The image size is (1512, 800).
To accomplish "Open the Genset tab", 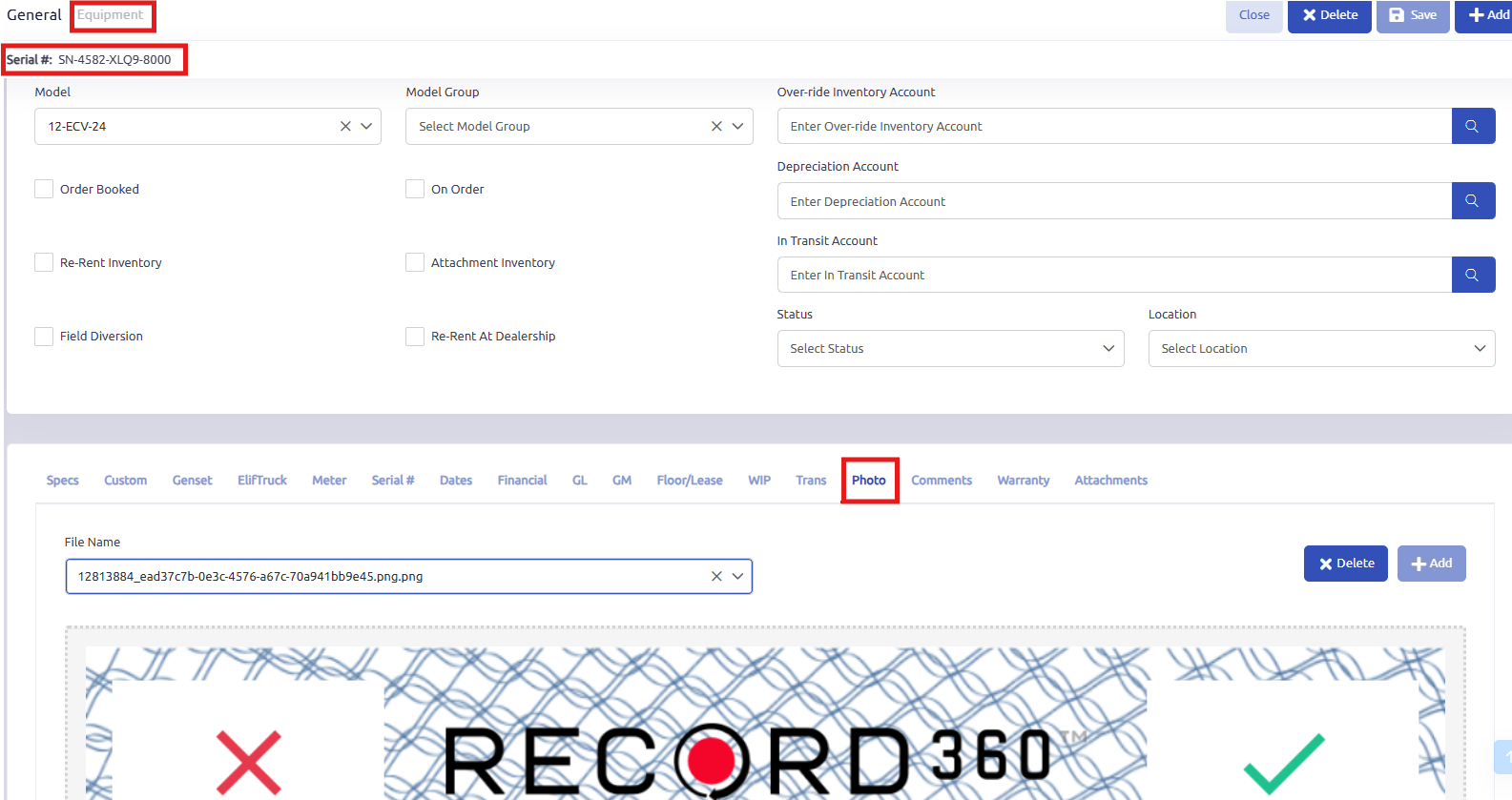I will [x=192, y=481].
